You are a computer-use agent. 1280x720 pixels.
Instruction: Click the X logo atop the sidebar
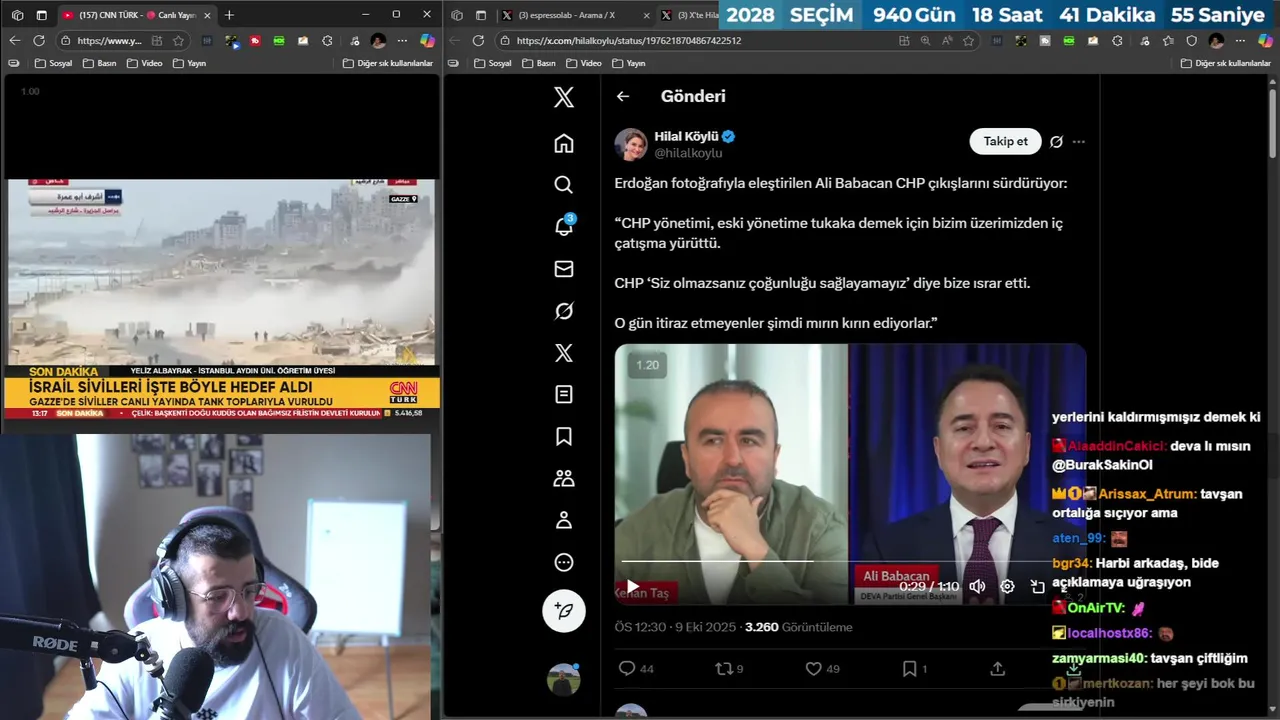[x=564, y=97]
